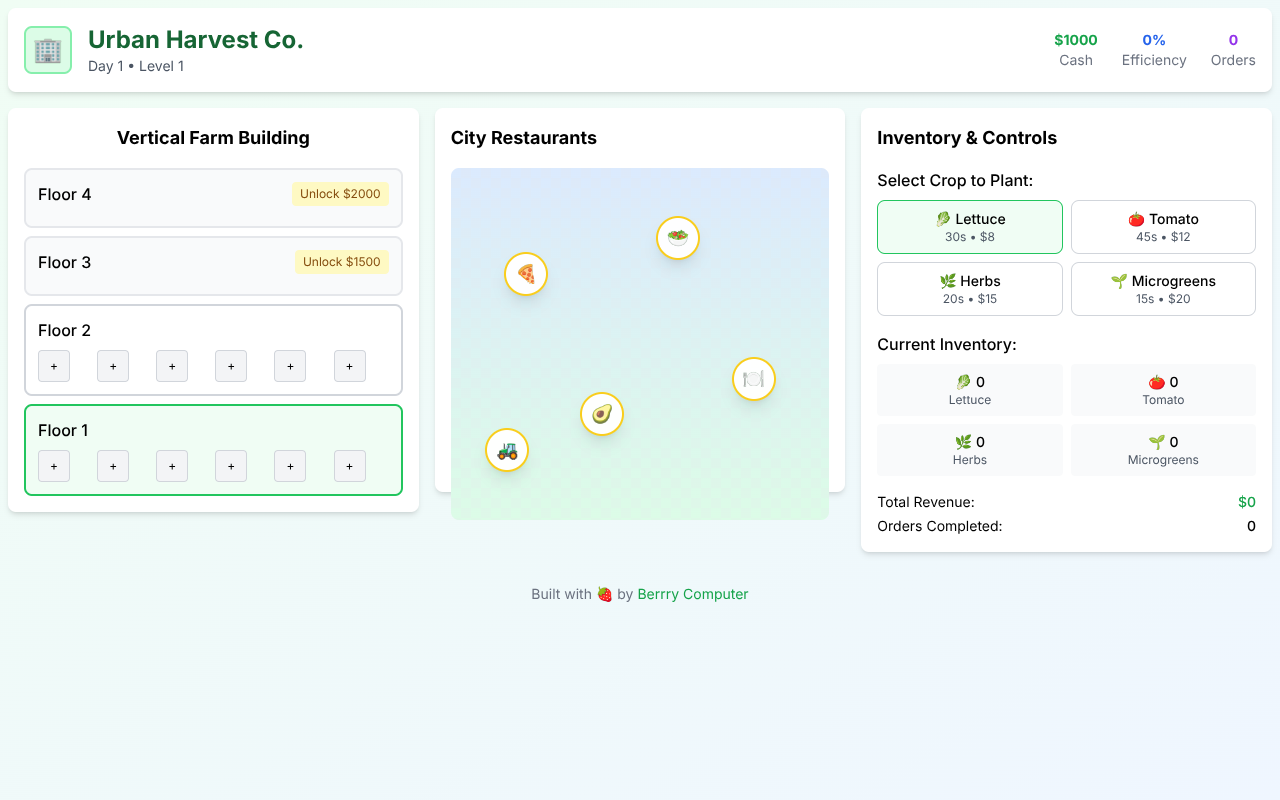Viewport: 1280px width, 800px height.
Task: Plant in the last plot of Floor 2
Action: coord(349,366)
